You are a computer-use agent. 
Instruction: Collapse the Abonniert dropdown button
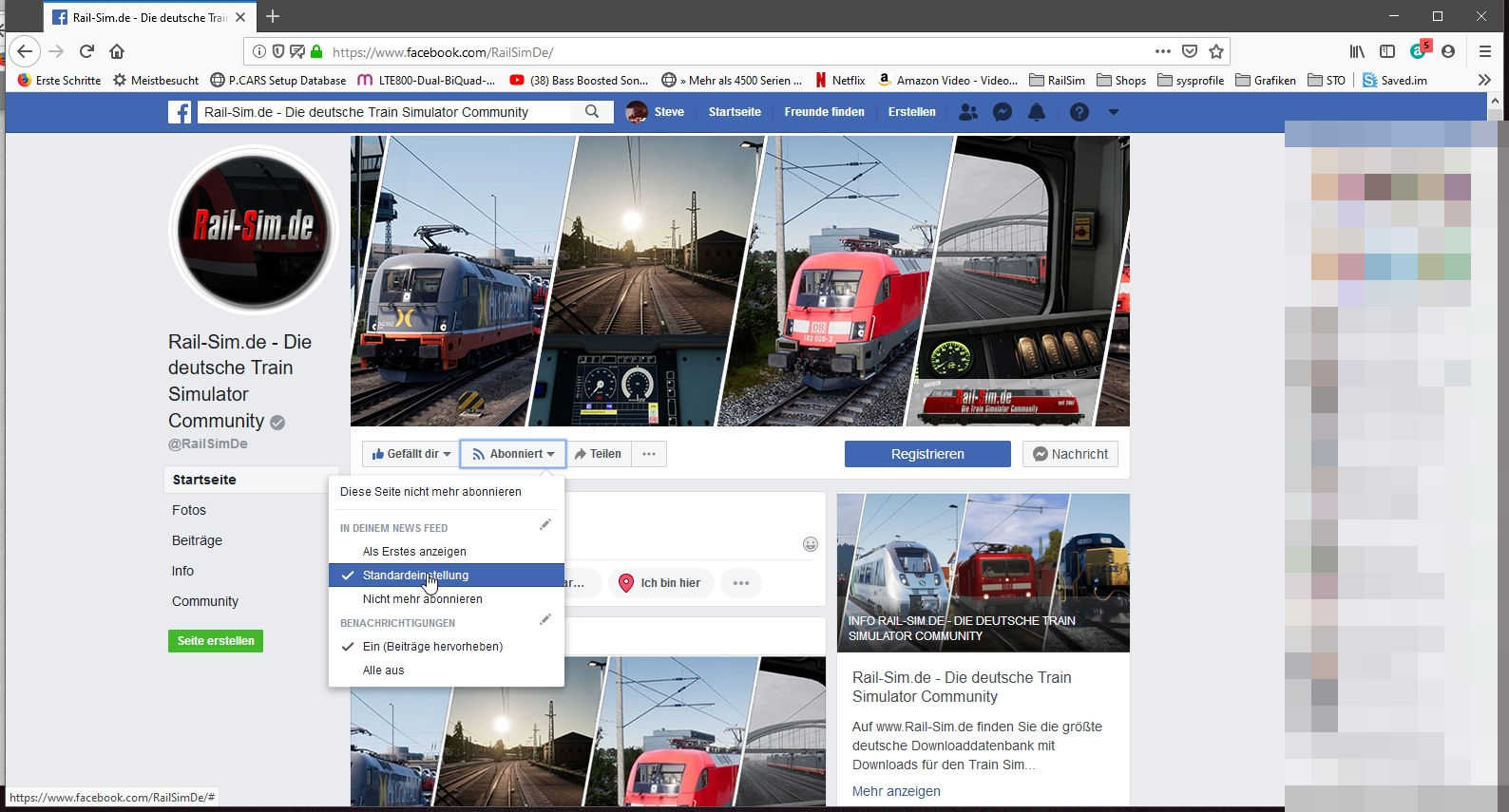point(513,454)
